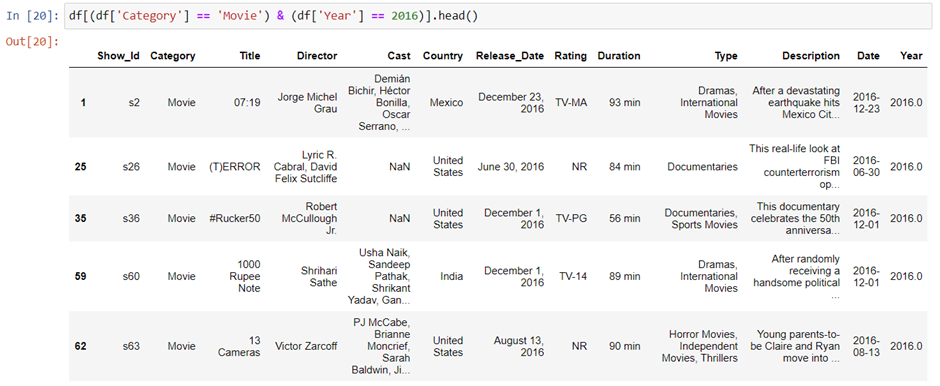Click the Director column header

[x=317, y=56]
